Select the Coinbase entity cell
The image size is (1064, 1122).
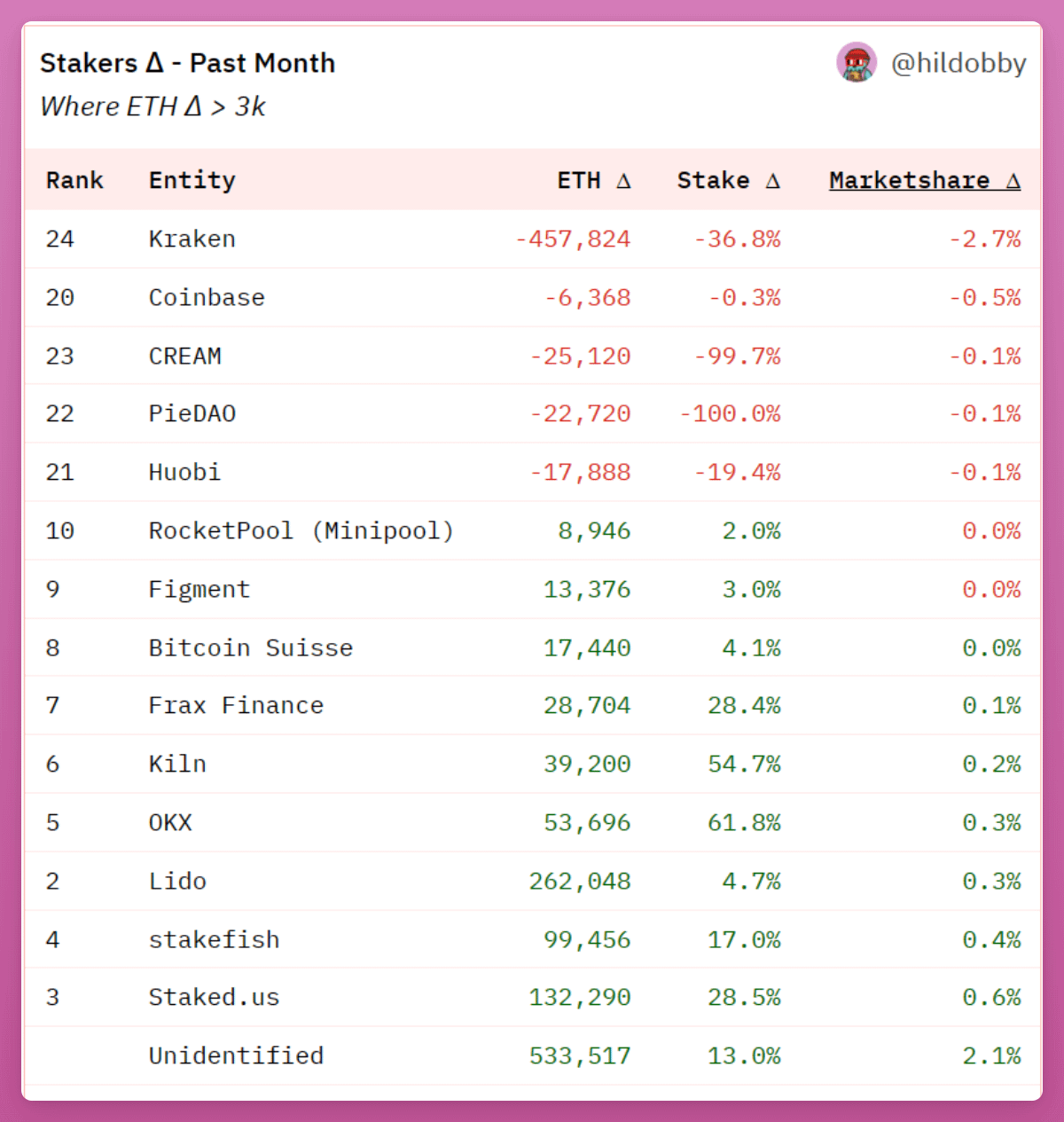(207, 297)
